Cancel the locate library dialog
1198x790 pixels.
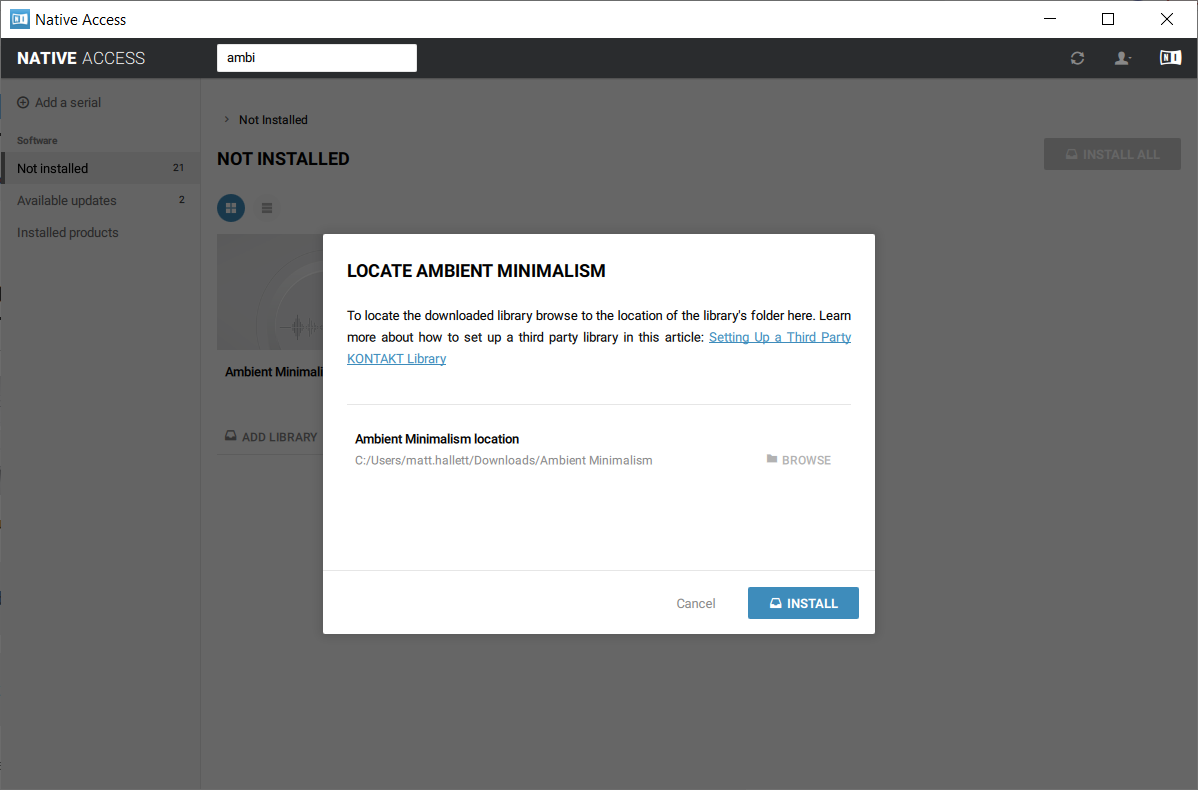[x=695, y=603]
